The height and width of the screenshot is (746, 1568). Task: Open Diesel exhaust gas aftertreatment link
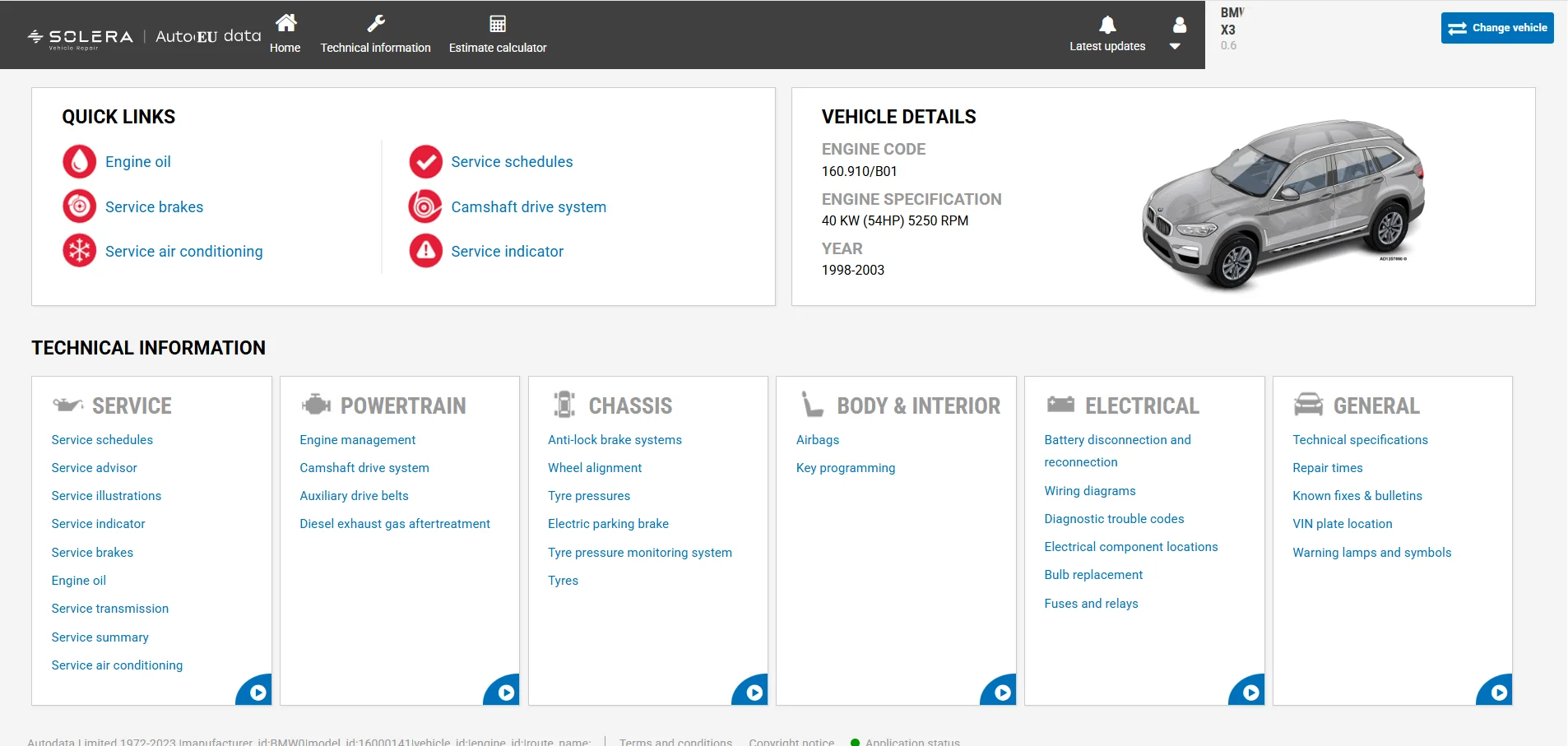395,524
